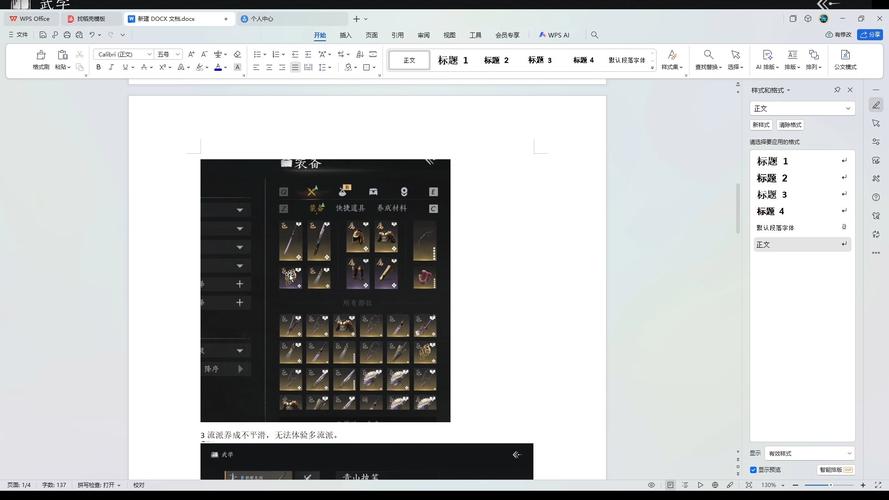Image resolution: width=889 pixels, height=500 pixels.
Task: Click the superscript X² icon
Action: click(162, 67)
